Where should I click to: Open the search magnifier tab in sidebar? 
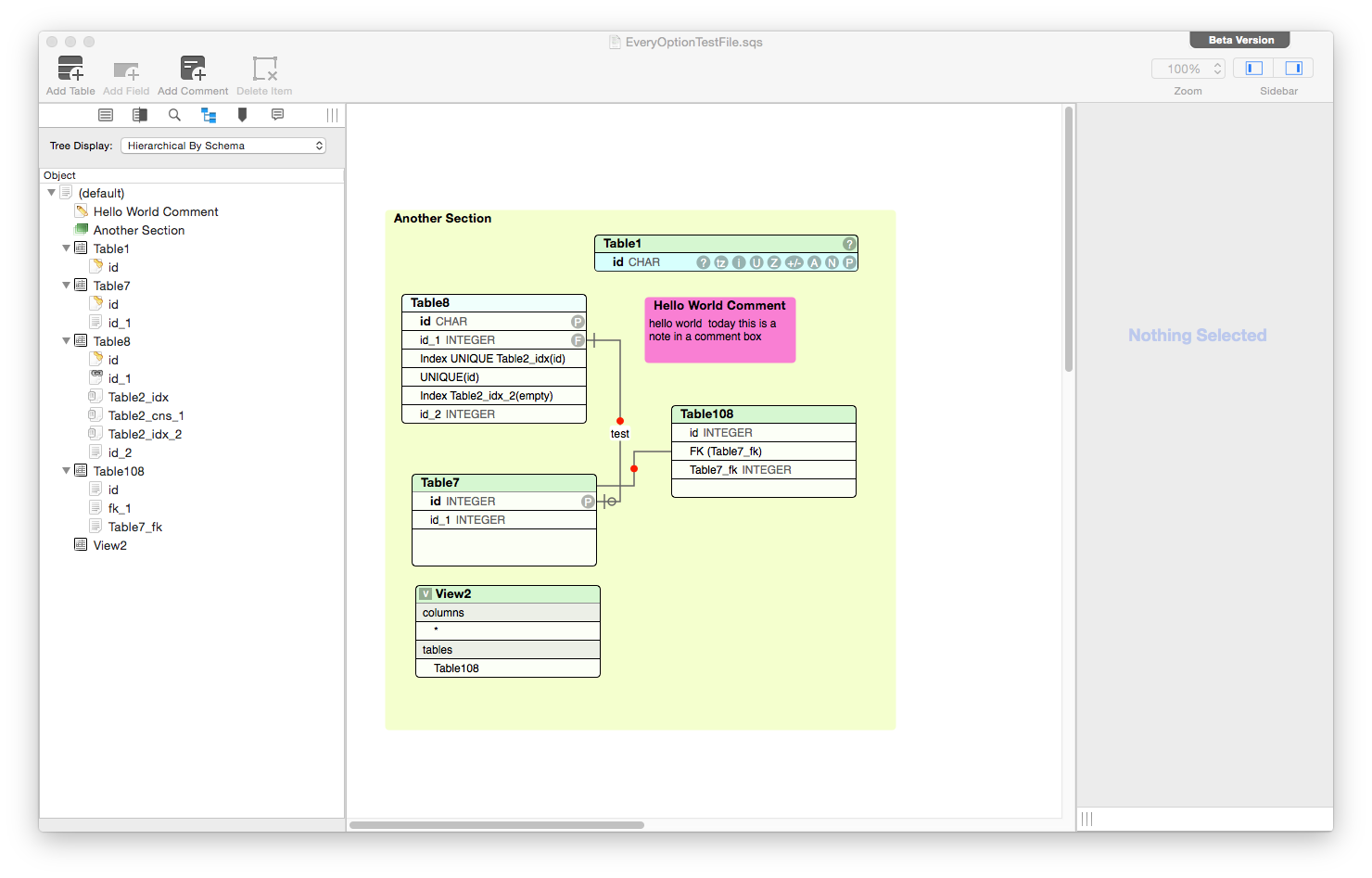click(x=174, y=115)
